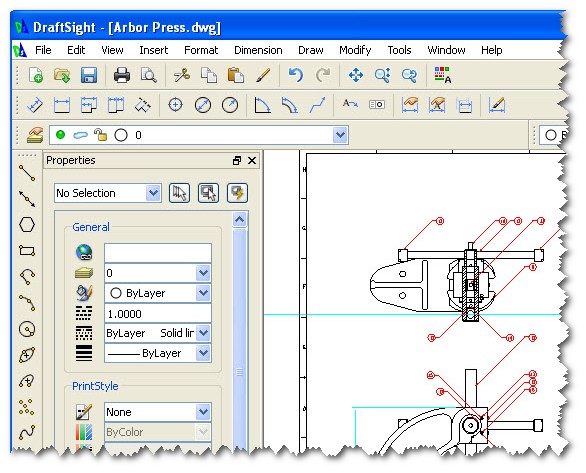Viewport: 586px width, 473px height.
Task: Open the Layers Manager icon
Action: point(36,135)
